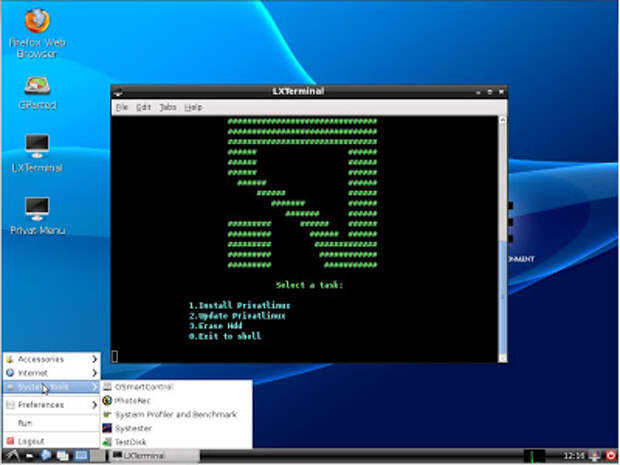
Task: Launch PhotoRec from the submenu
Action: [x=177, y=401]
